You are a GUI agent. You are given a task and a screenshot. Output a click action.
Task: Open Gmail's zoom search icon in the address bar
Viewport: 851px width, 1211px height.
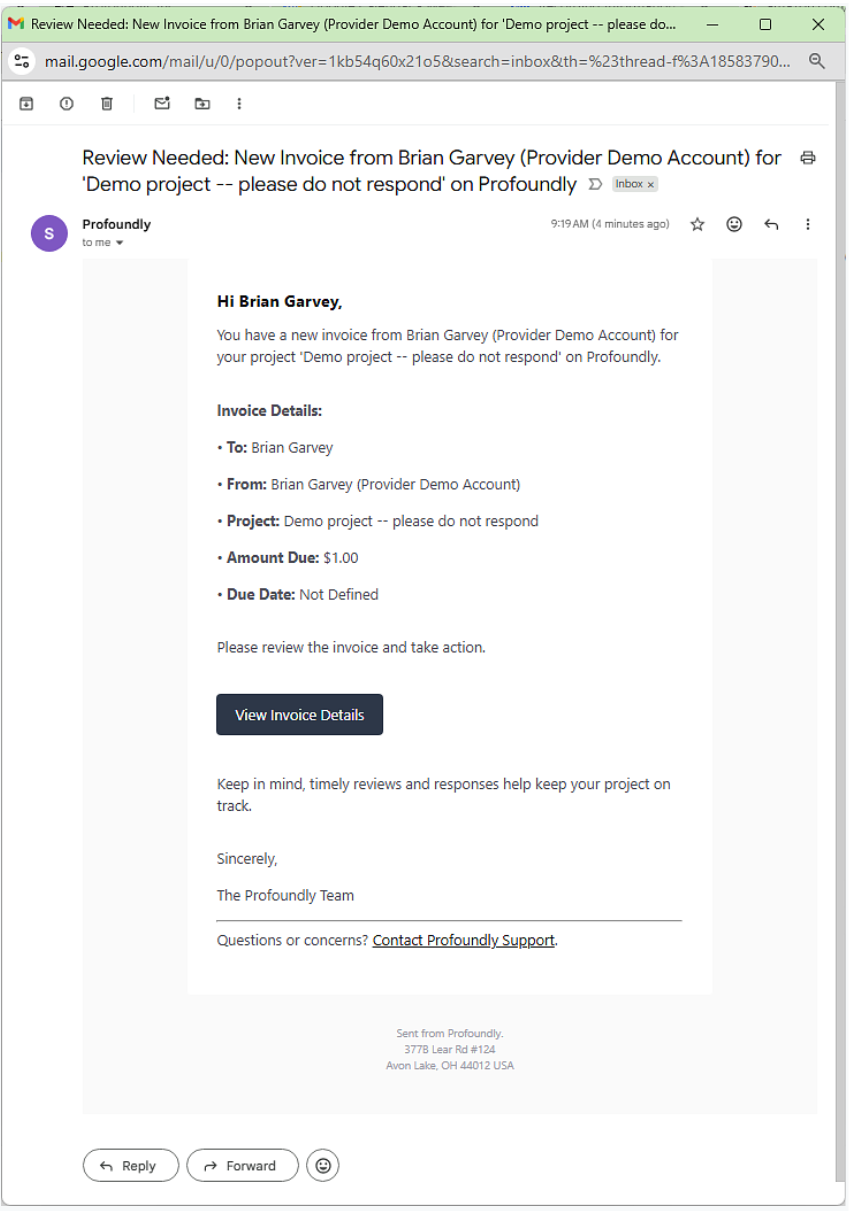click(x=817, y=61)
